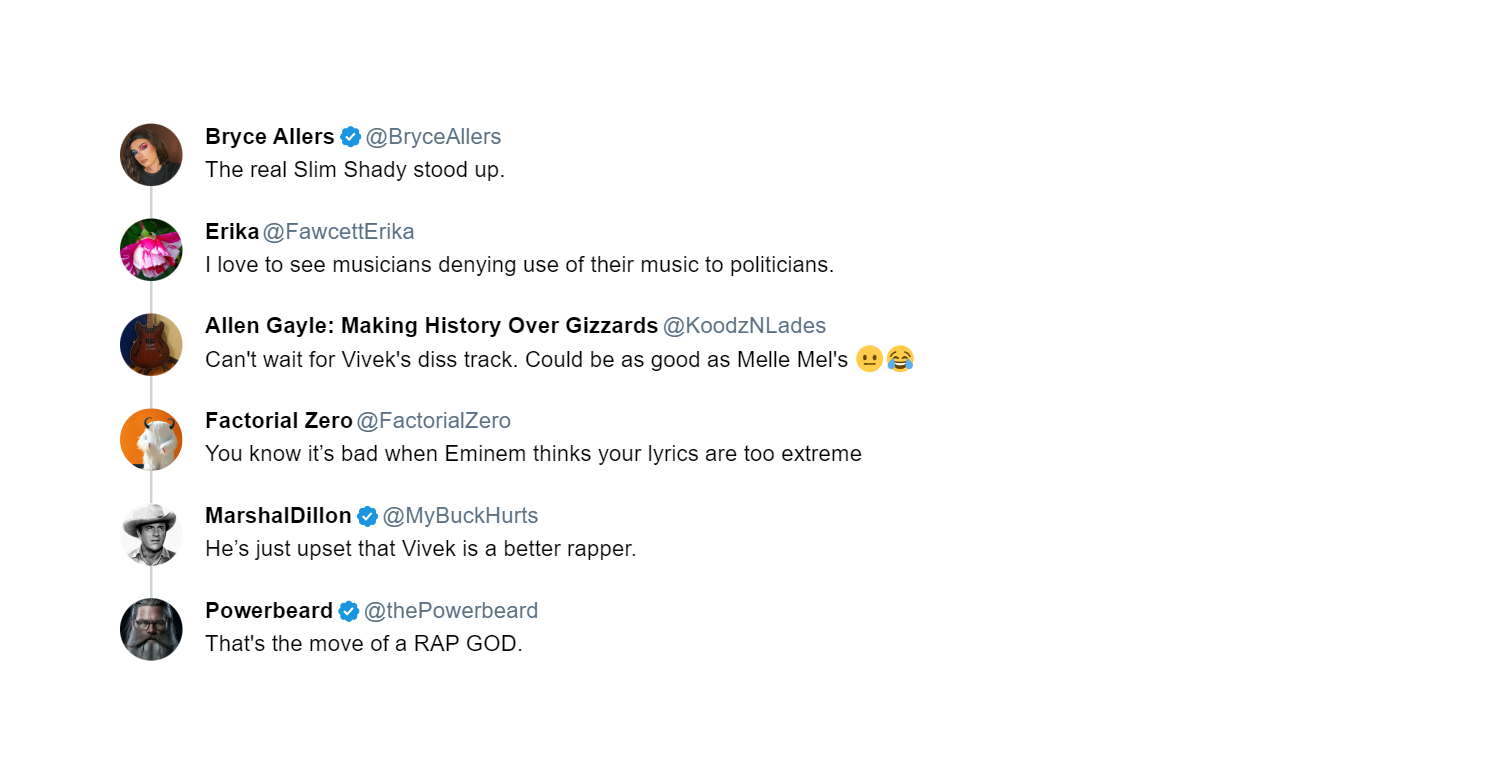
Task: Open the @KoodzNLades profile handle
Action: (x=744, y=326)
